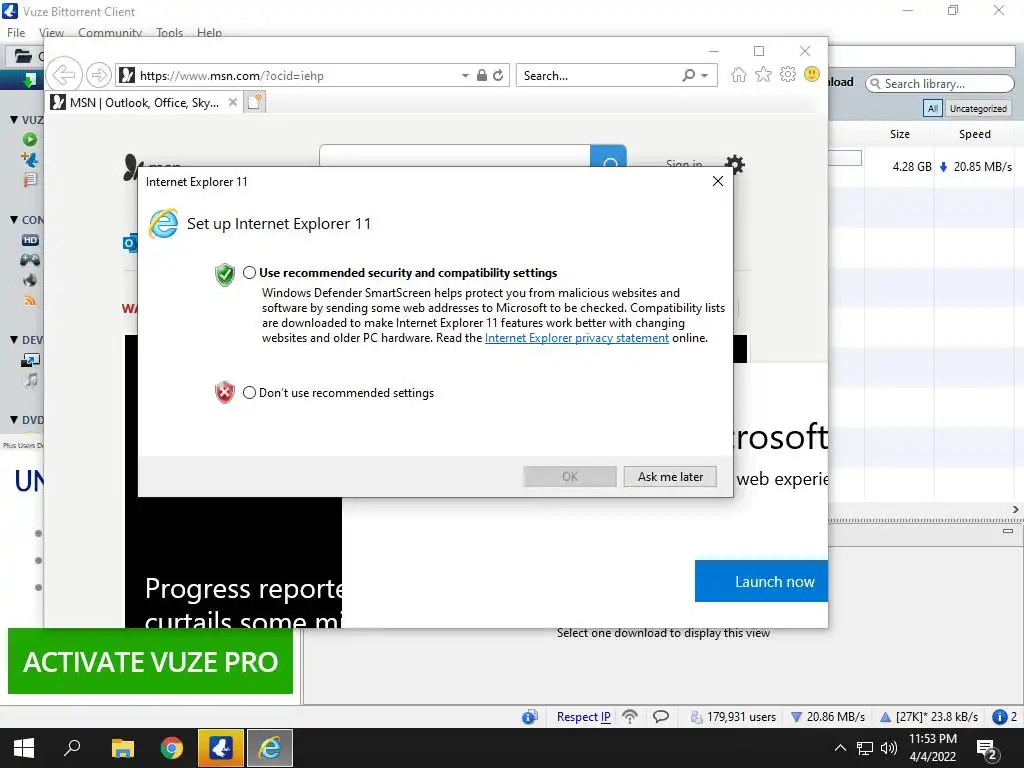This screenshot has height=768, width=1024.
Task: Click the IE refresh page icon
Action: click(498, 75)
